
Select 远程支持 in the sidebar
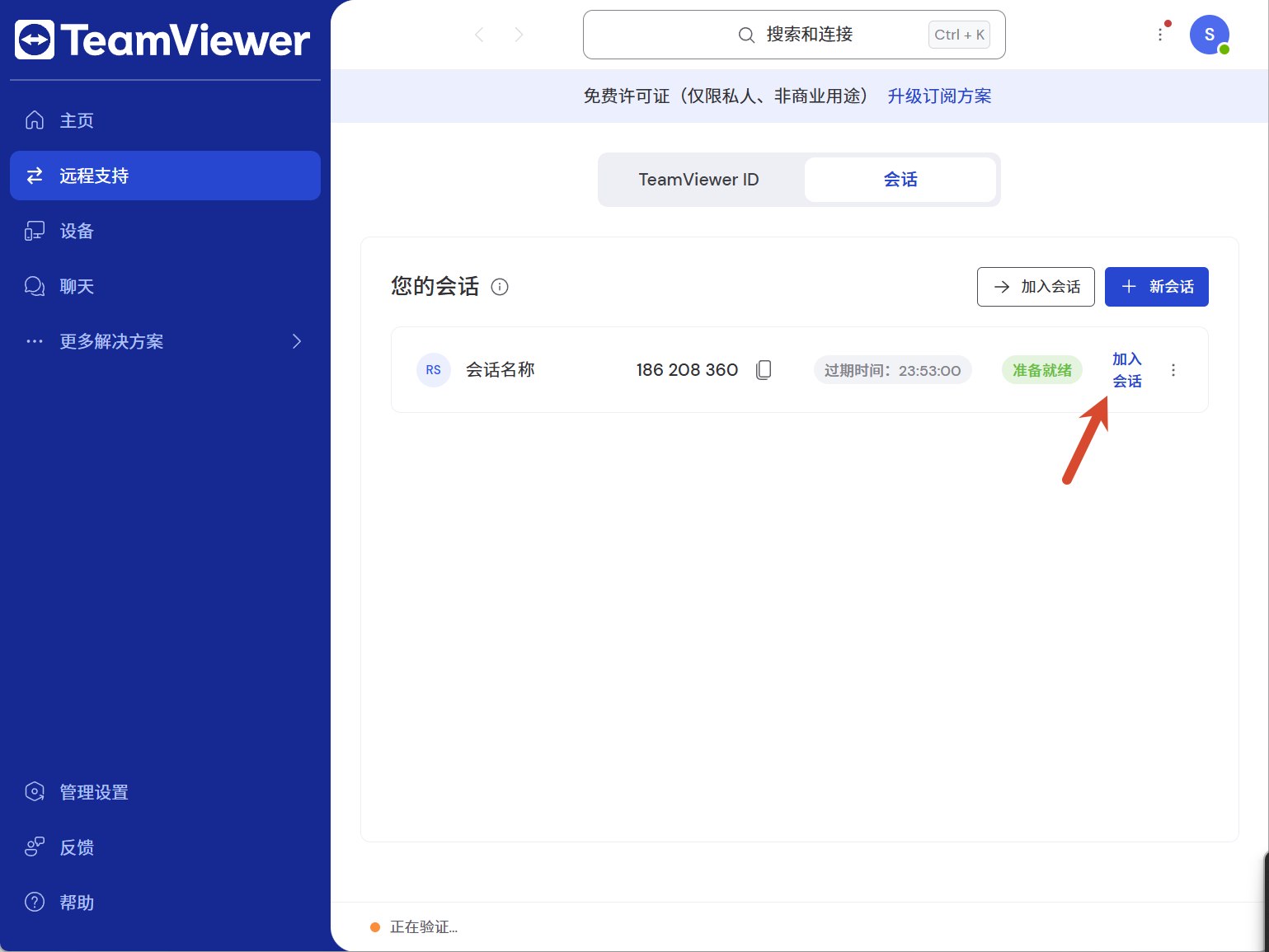(165, 176)
